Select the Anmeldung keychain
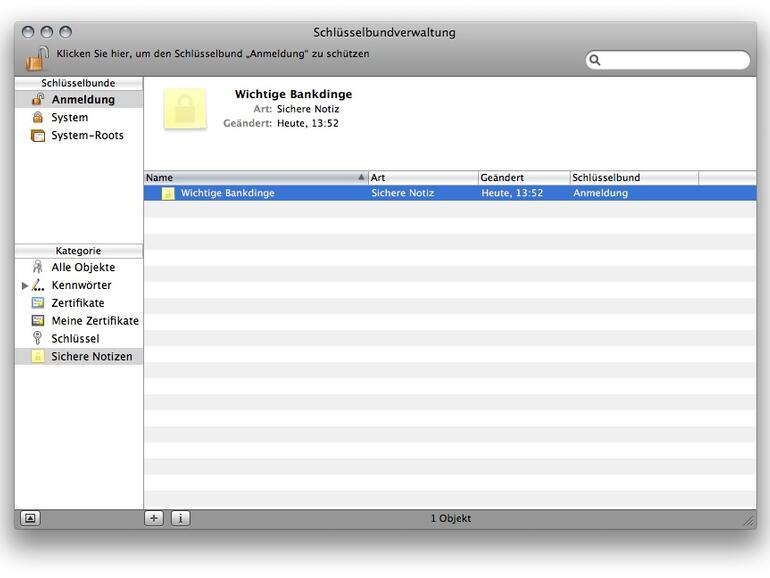The height and width of the screenshot is (578, 770). 82,100
